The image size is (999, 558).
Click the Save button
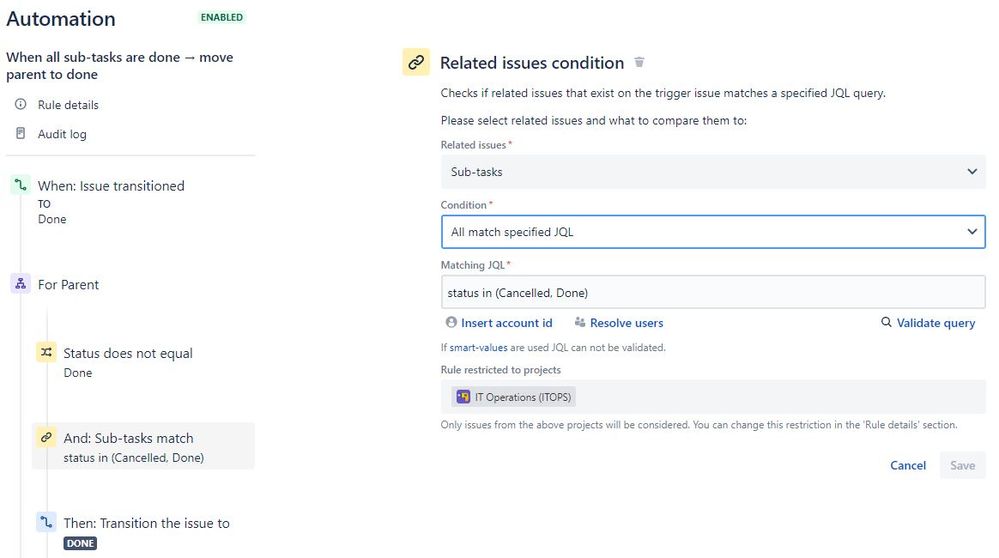click(962, 465)
